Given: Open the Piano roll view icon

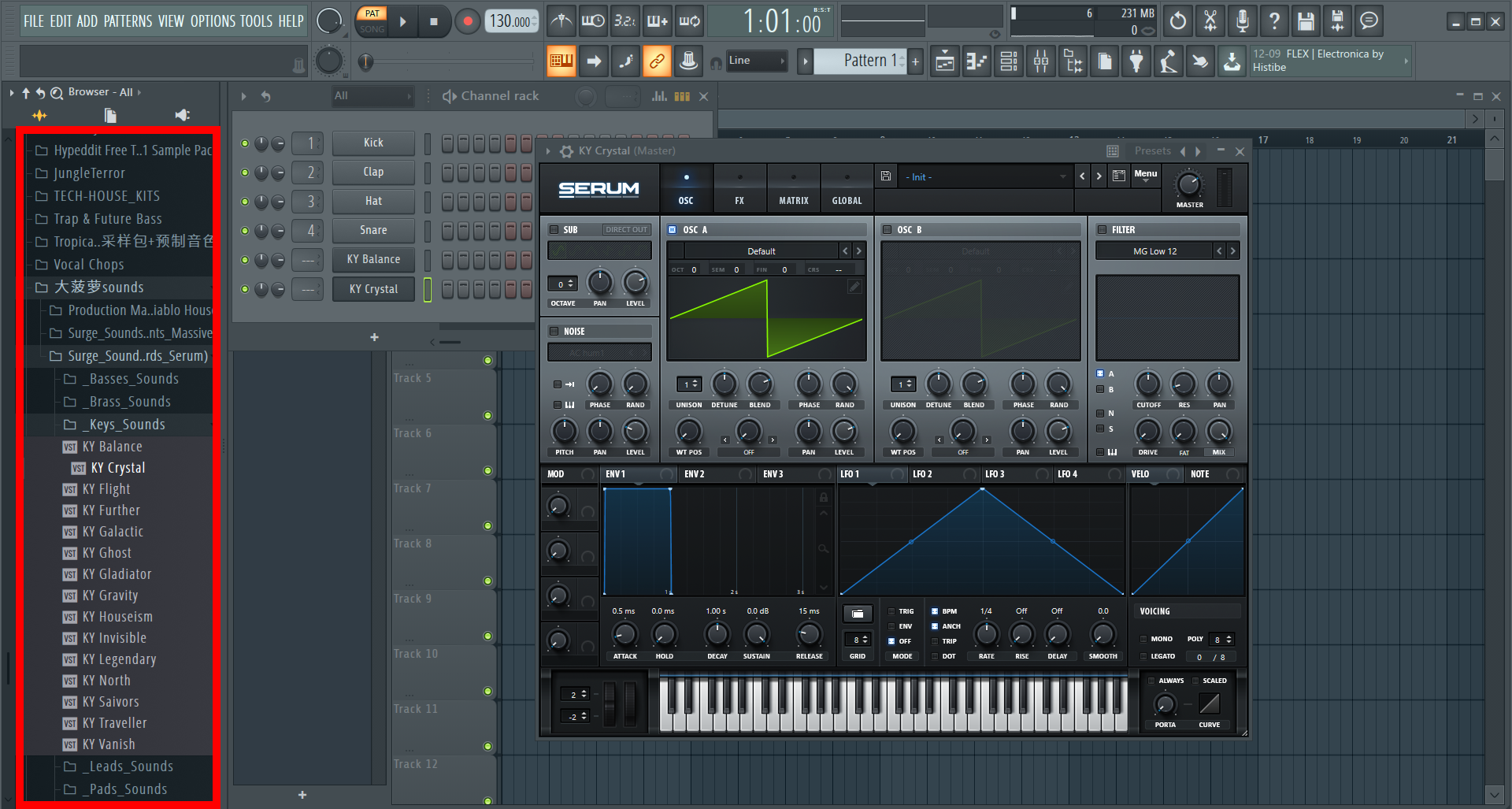Looking at the screenshot, I should click(x=977, y=61).
